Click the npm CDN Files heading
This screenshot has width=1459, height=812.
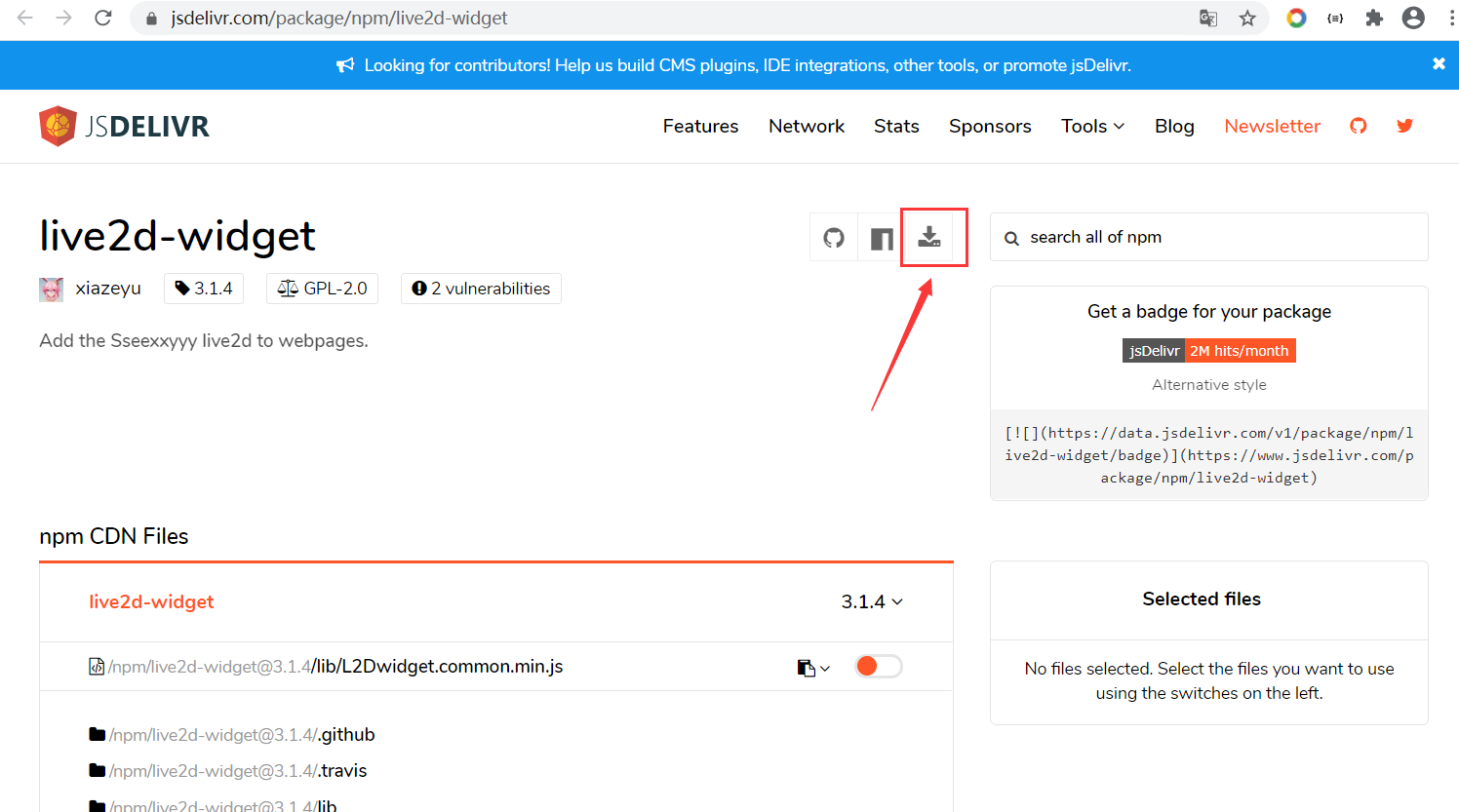pos(114,536)
